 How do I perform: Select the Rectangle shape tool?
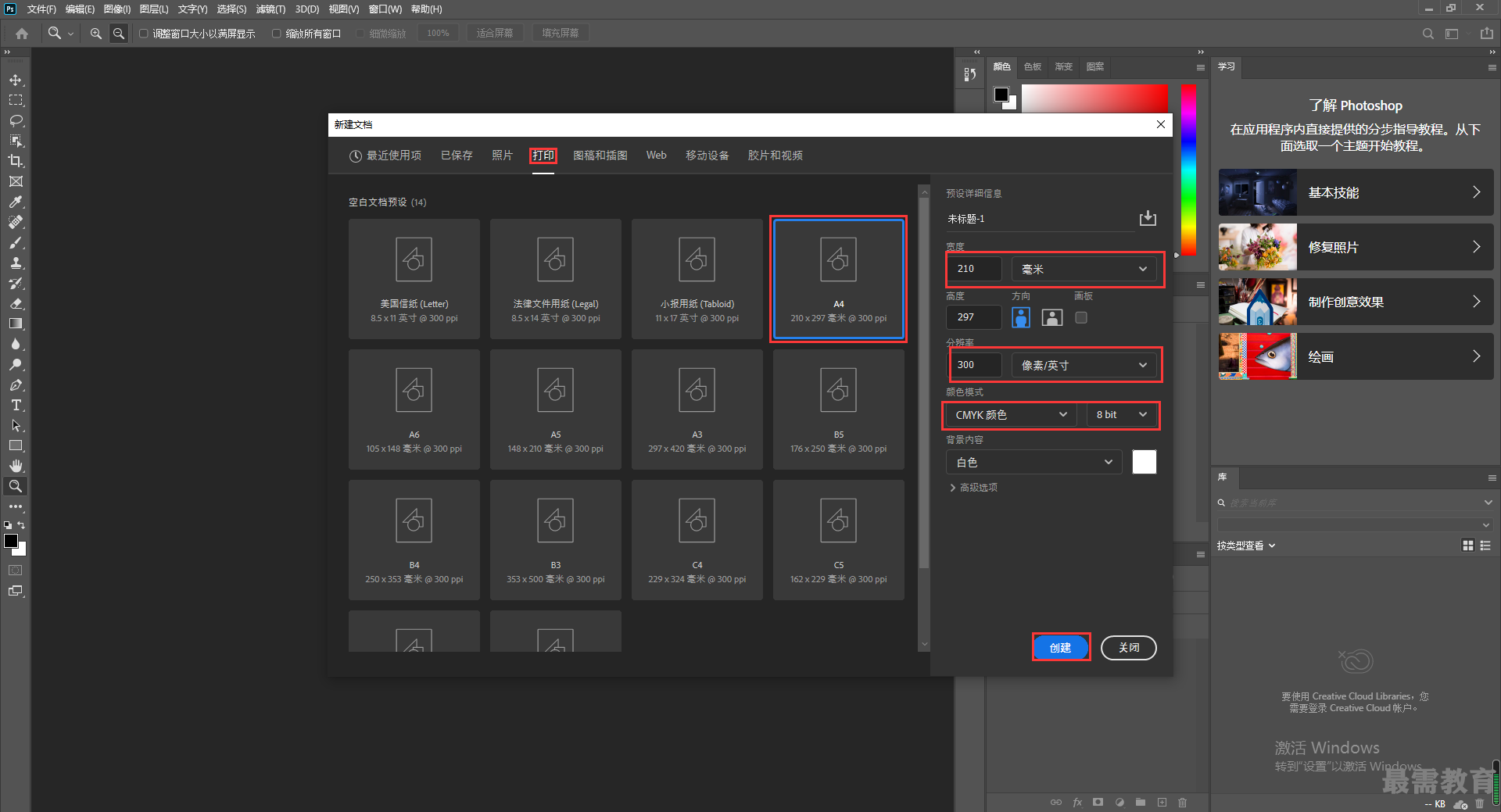pos(16,446)
